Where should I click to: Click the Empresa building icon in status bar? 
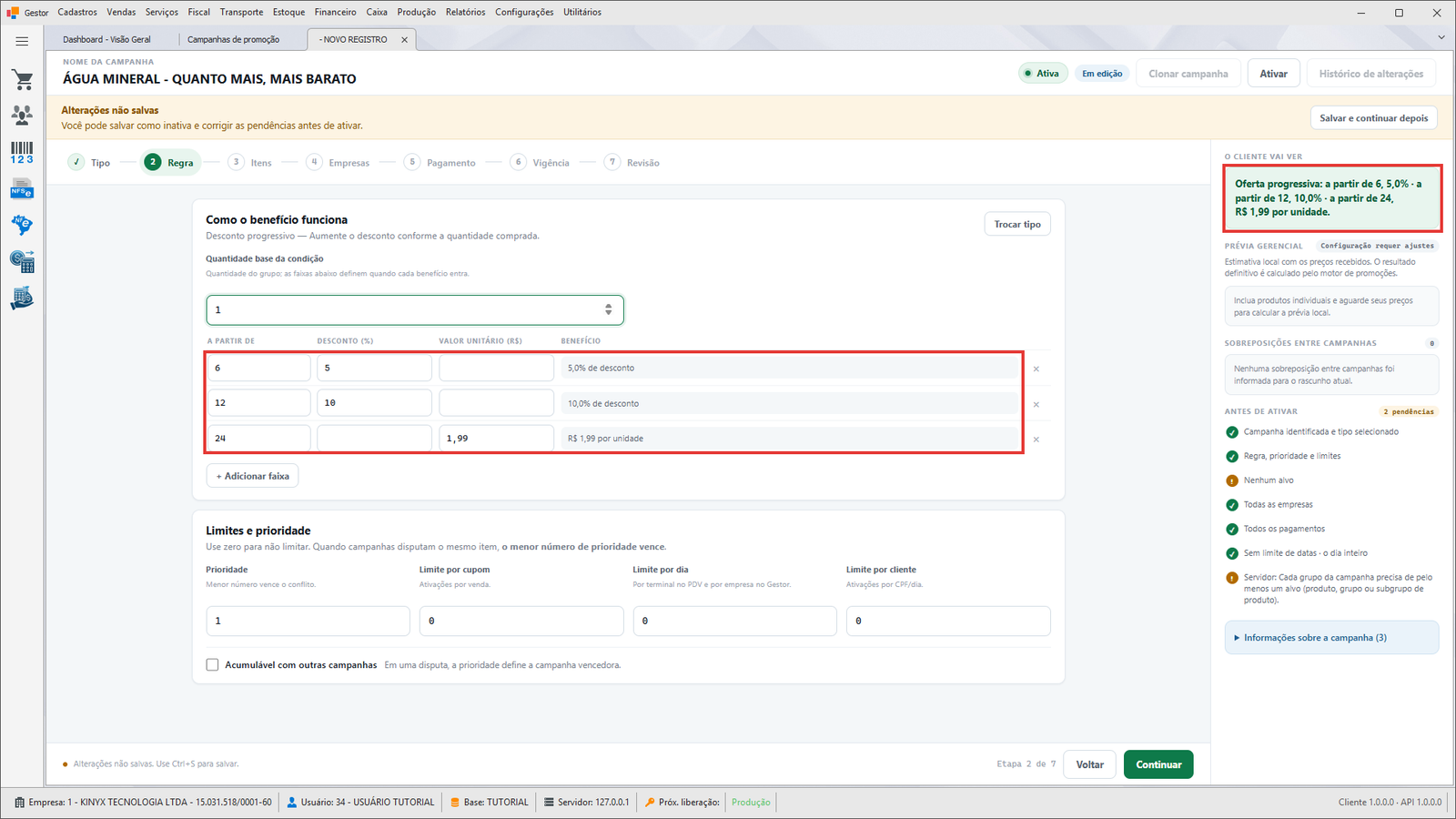pyautogui.click(x=20, y=803)
